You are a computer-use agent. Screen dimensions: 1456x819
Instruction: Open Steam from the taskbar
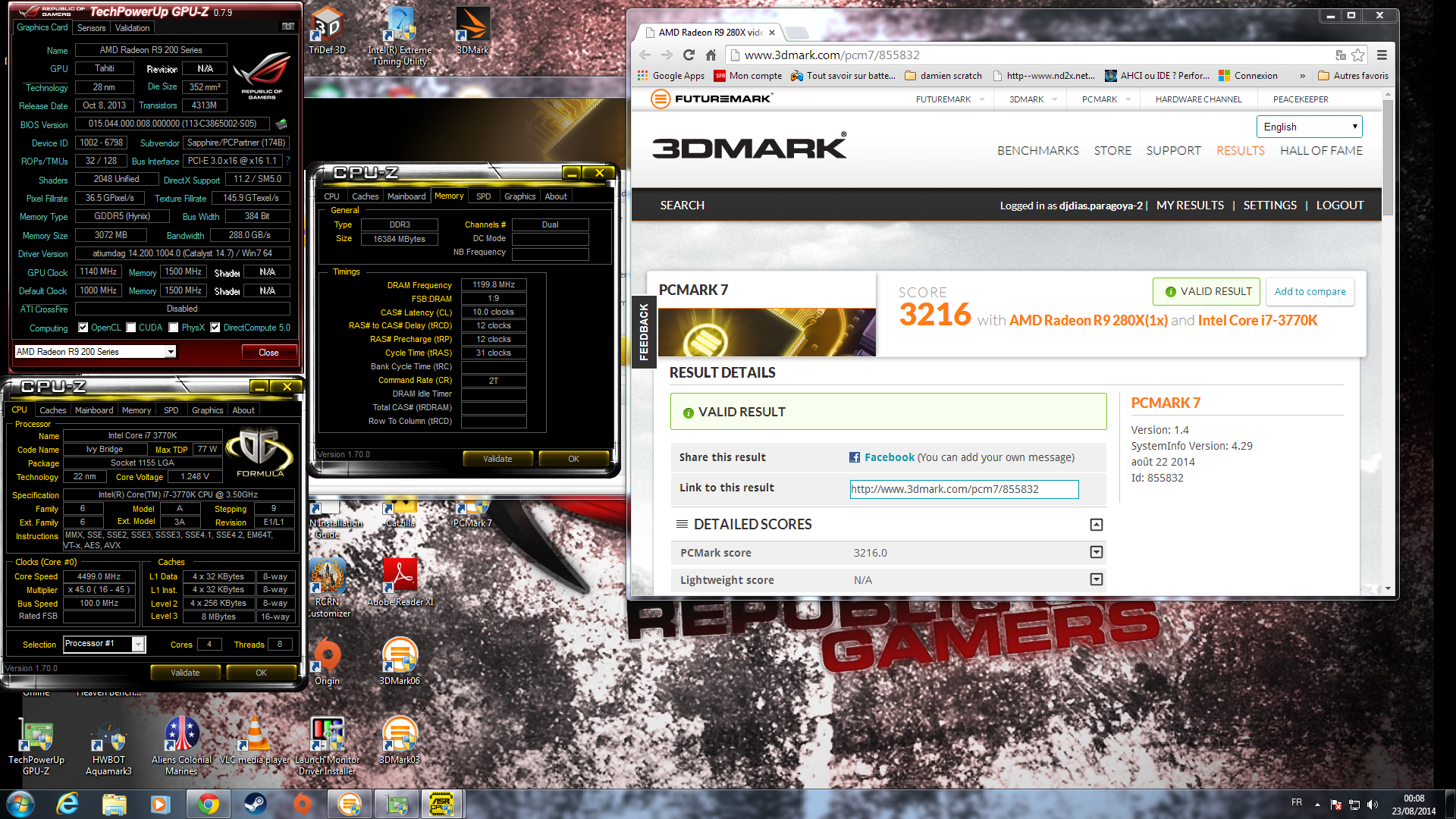[x=255, y=804]
